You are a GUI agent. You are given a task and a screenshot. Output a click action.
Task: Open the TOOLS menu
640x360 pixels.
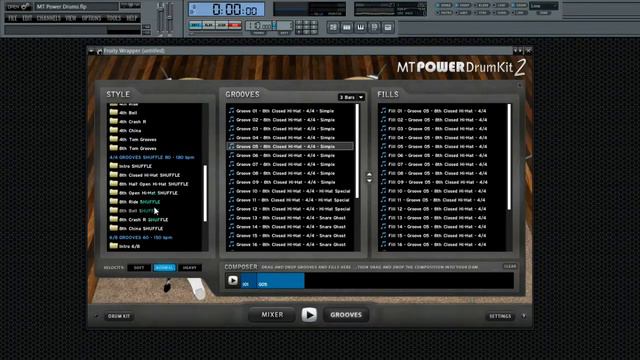[114, 18]
